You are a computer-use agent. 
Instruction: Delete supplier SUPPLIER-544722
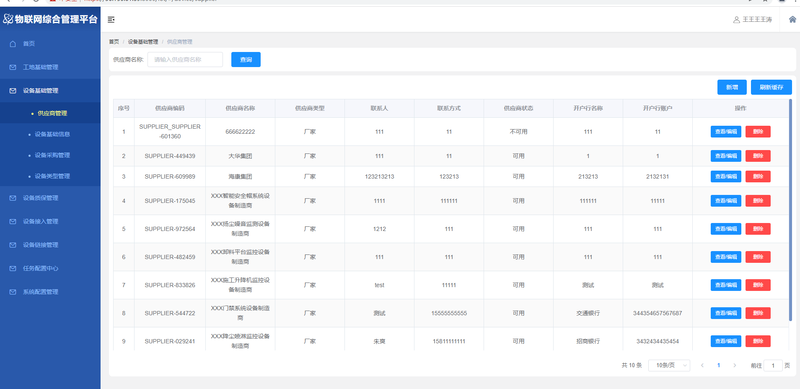click(x=758, y=313)
